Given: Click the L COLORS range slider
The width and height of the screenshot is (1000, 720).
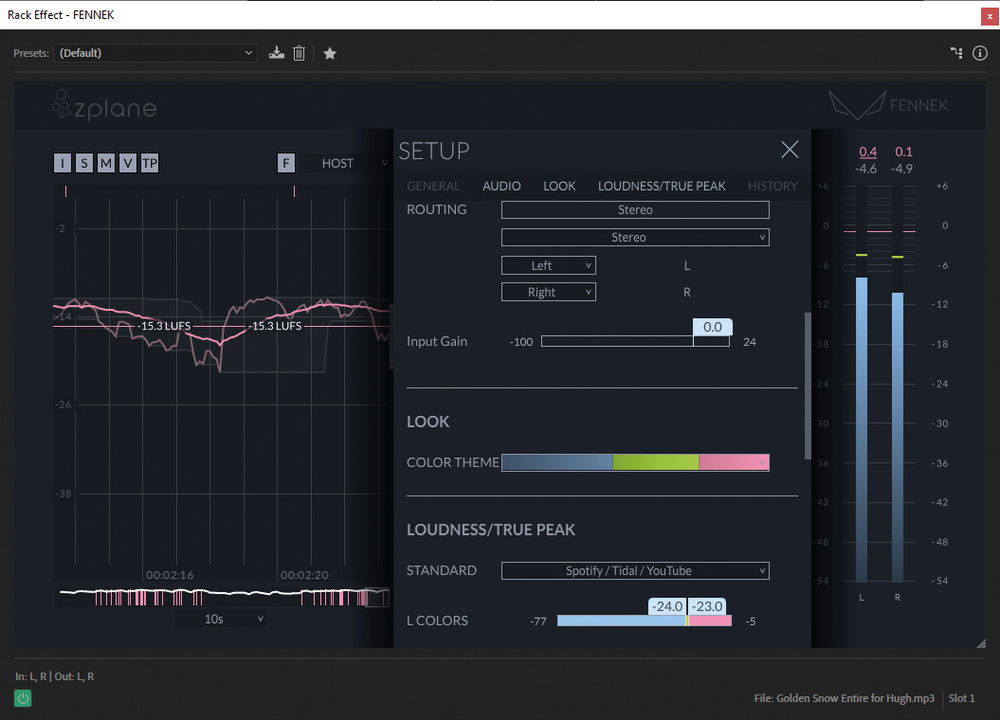Looking at the screenshot, I should [x=644, y=621].
